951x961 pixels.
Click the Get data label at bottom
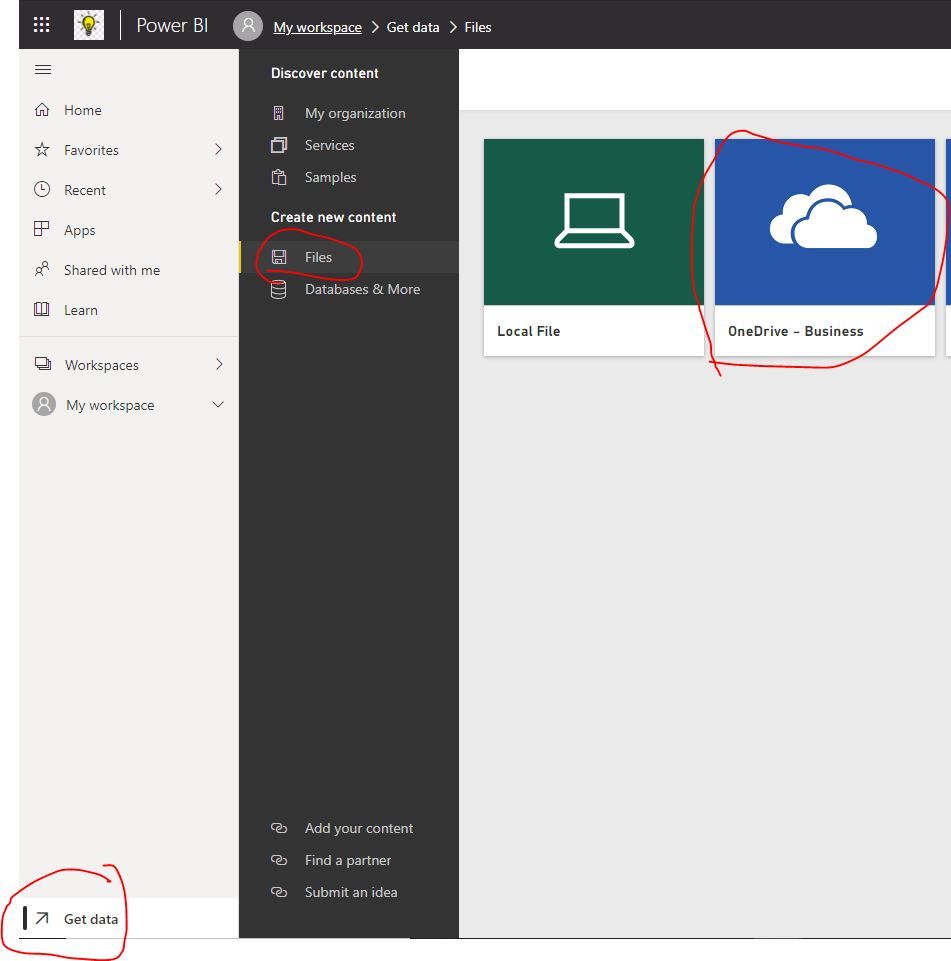91,919
